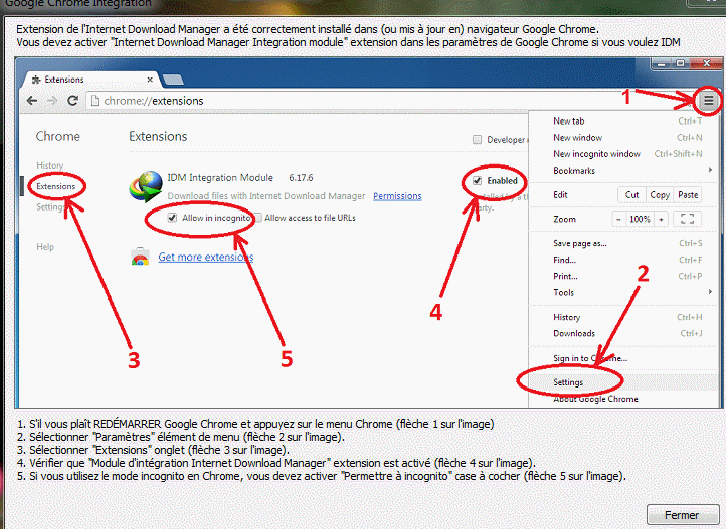Click the puzzle icon on the Extensions tab
The width and height of the screenshot is (726, 529).
(x=36, y=80)
